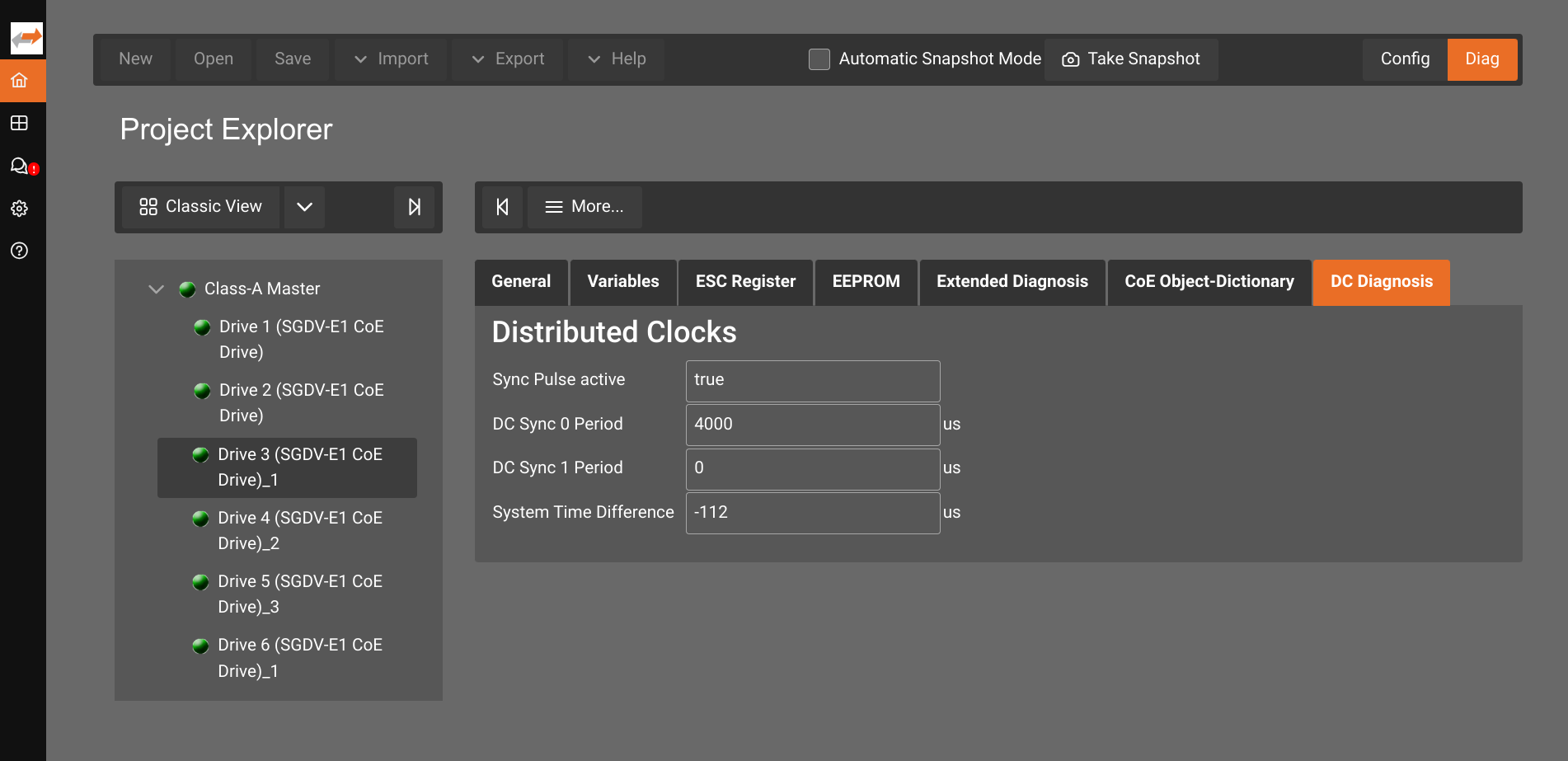This screenshot has width=1568, height=761.
Task: Collapse tree panel with skip-forward icon
Action: click(414, 207)
